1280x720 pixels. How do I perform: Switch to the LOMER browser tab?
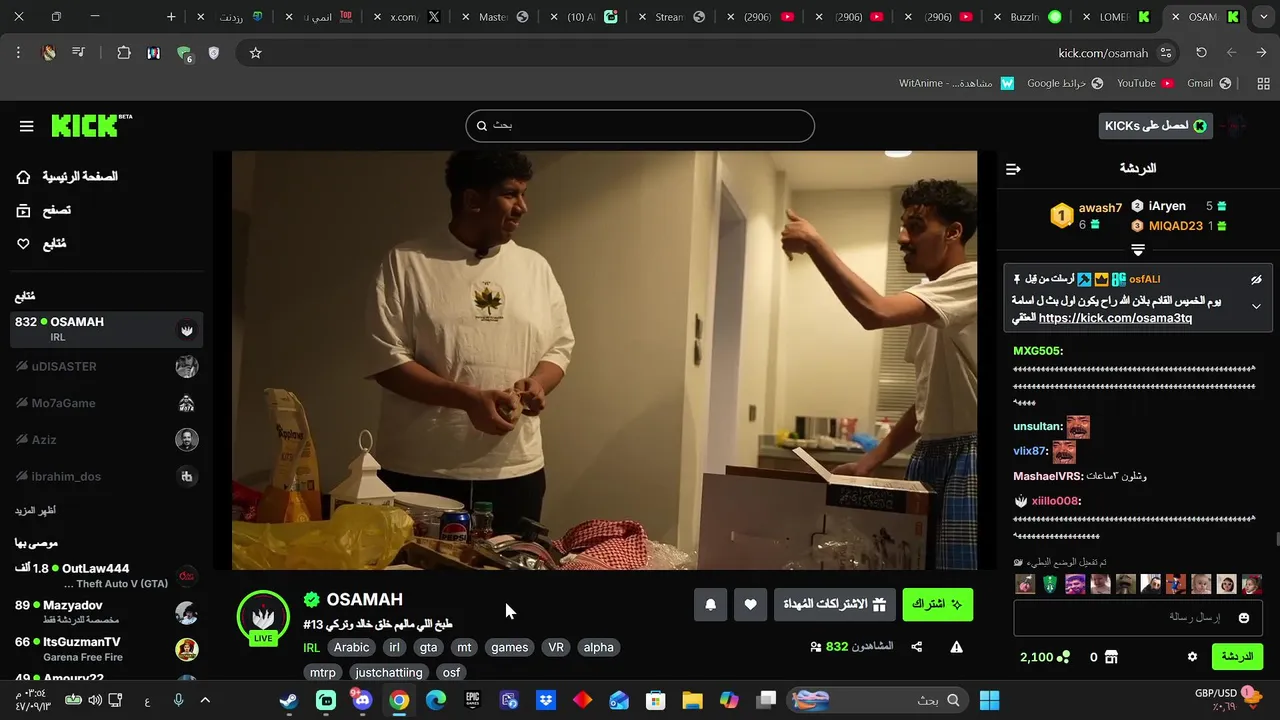[1115, 17]
